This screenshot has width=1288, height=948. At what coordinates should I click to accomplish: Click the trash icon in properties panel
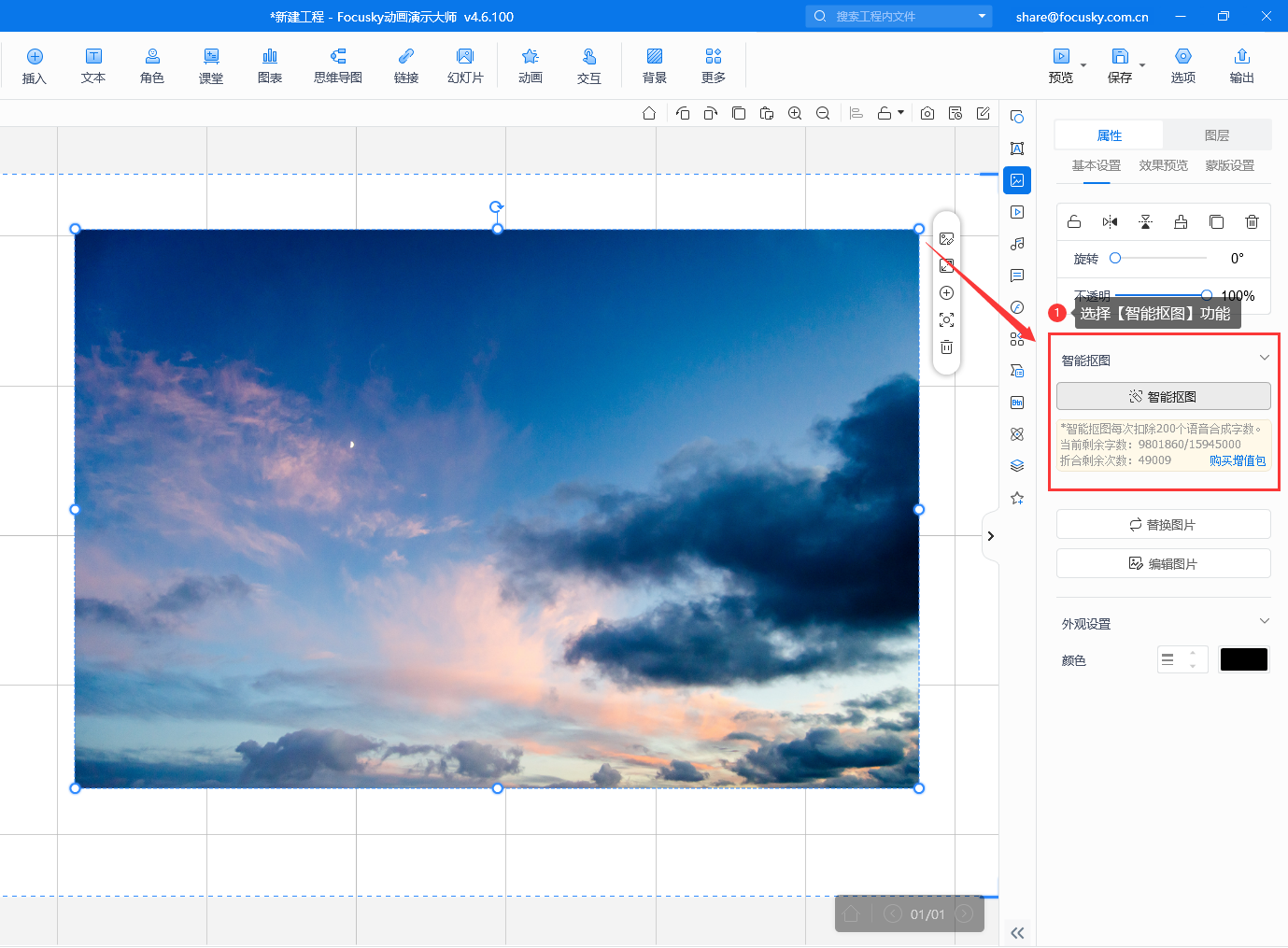[x=1252, y=221]
